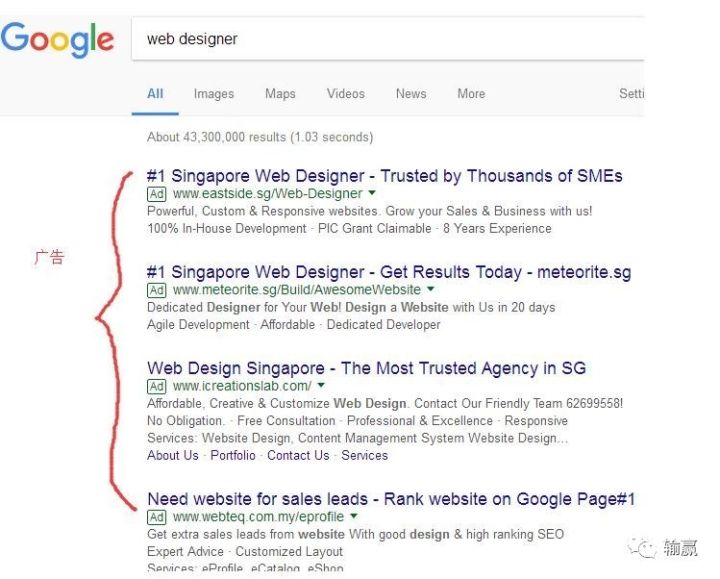Image resolution: width=720 pixels, height=579 pixels.
Task: Click the Ad badge next to eastside.sg URL
Action: pyautogui.click(x=157, y=194)
